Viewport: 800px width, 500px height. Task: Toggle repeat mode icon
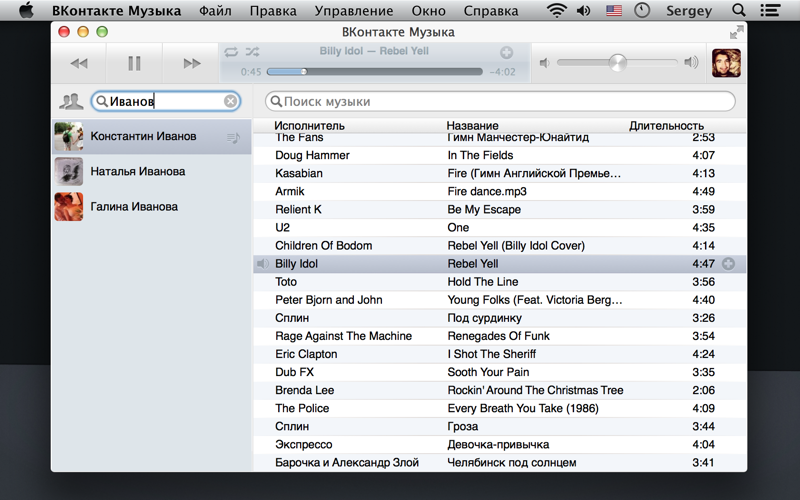[x=231, y=52]
